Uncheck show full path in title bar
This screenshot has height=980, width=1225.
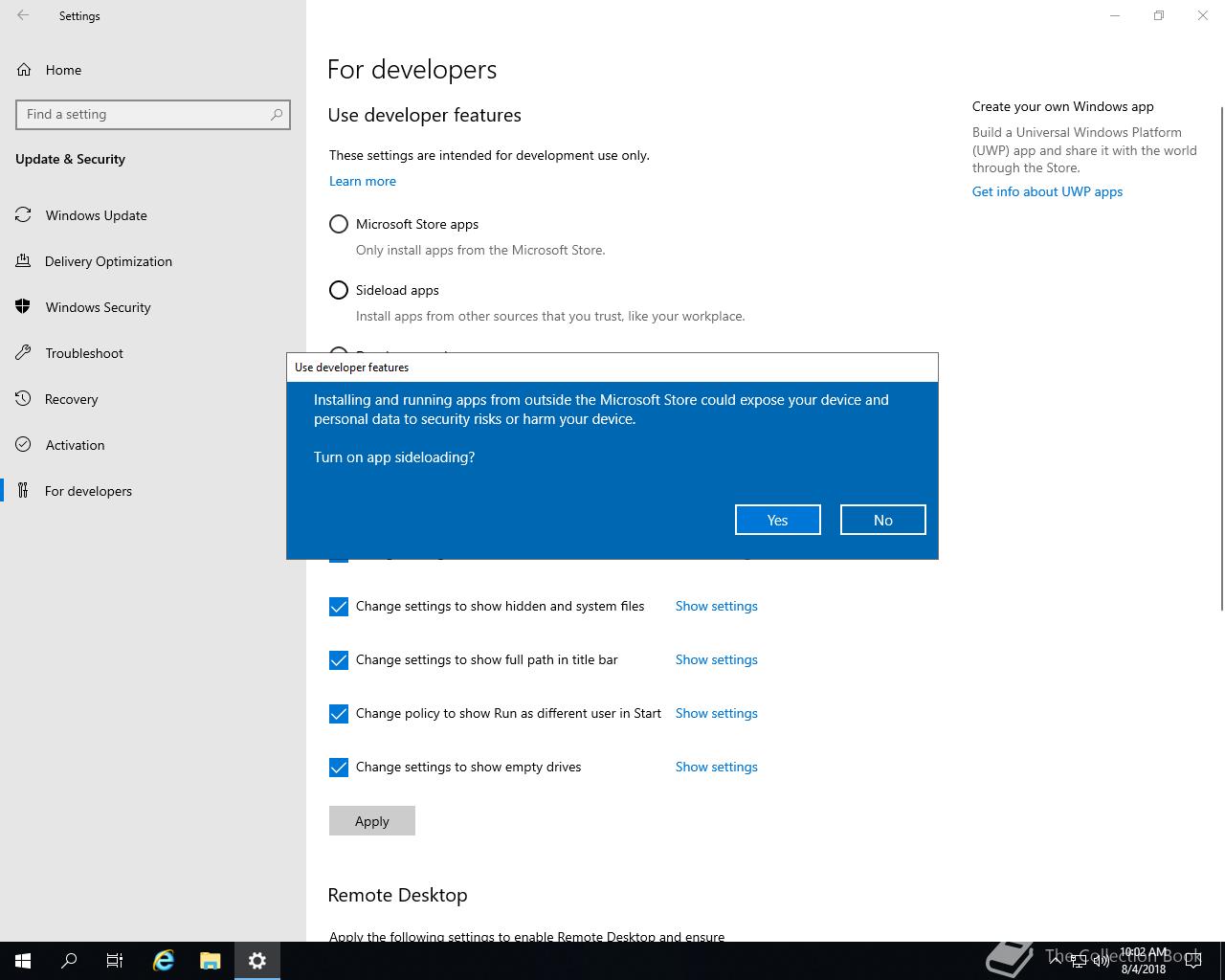click(339, 660)
